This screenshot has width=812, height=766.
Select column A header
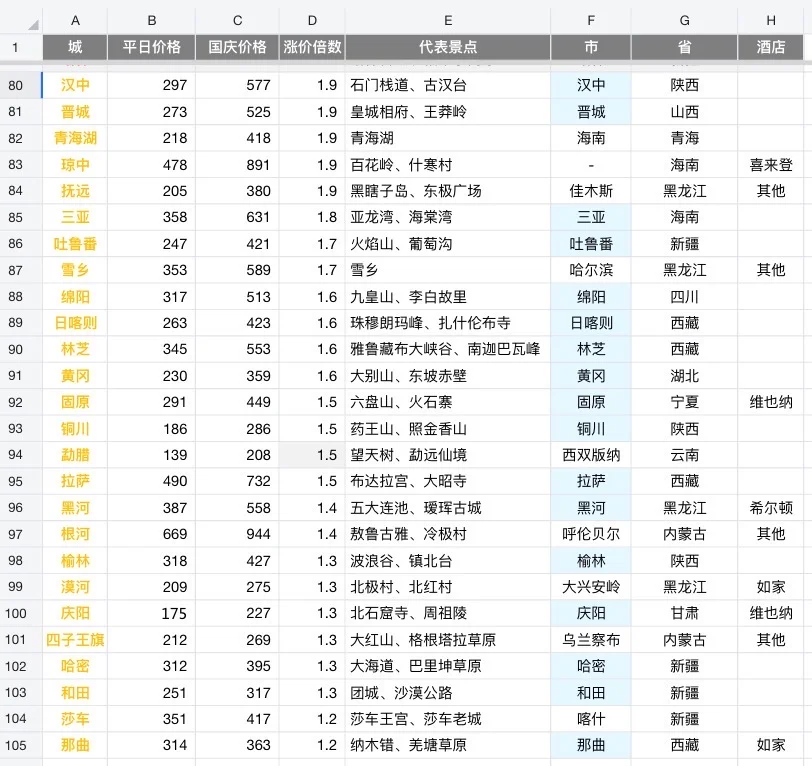pos(75,20)
